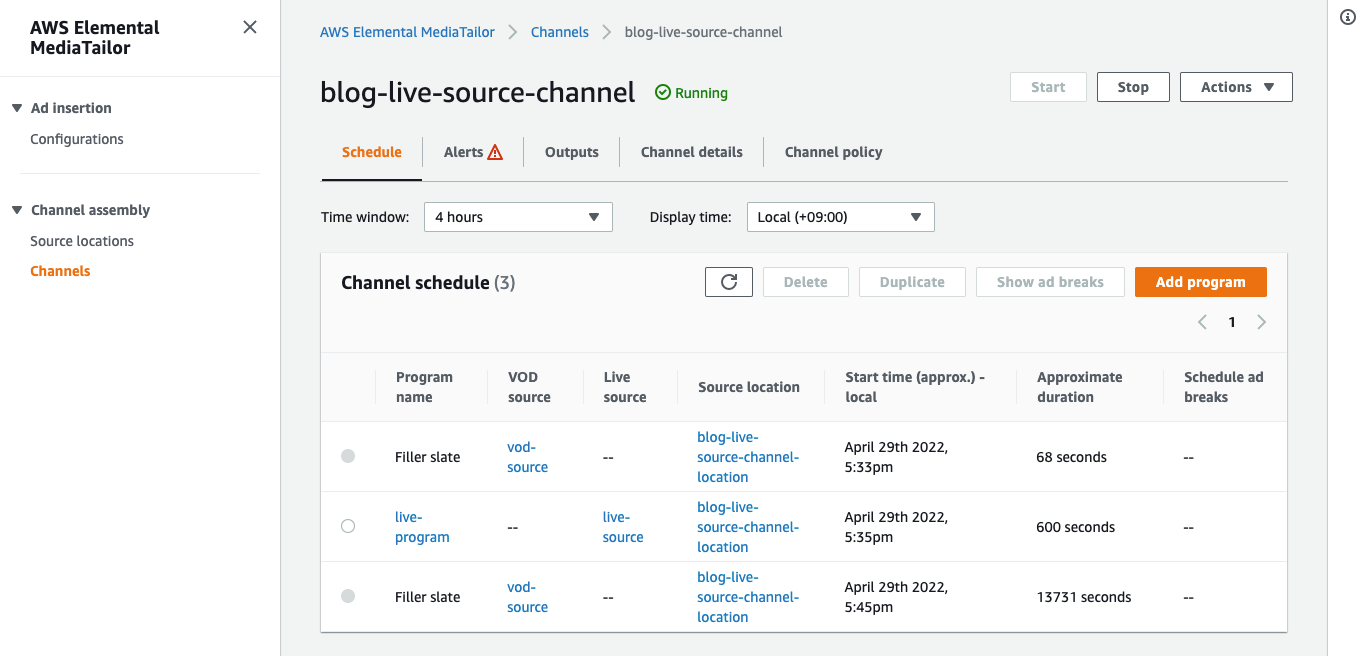Click the Schedule ad breaks column header
1368x656 pixels.
pos(1224,387)
